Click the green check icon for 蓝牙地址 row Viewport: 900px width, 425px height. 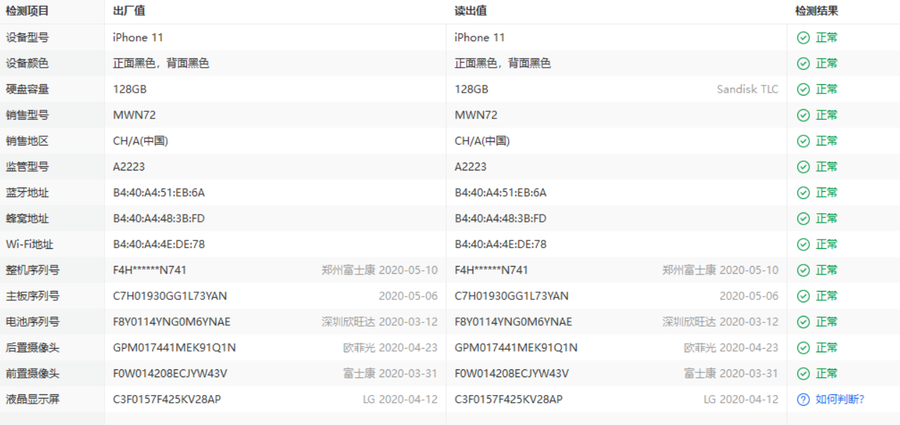pyautogui.click(x=803, y=193)
